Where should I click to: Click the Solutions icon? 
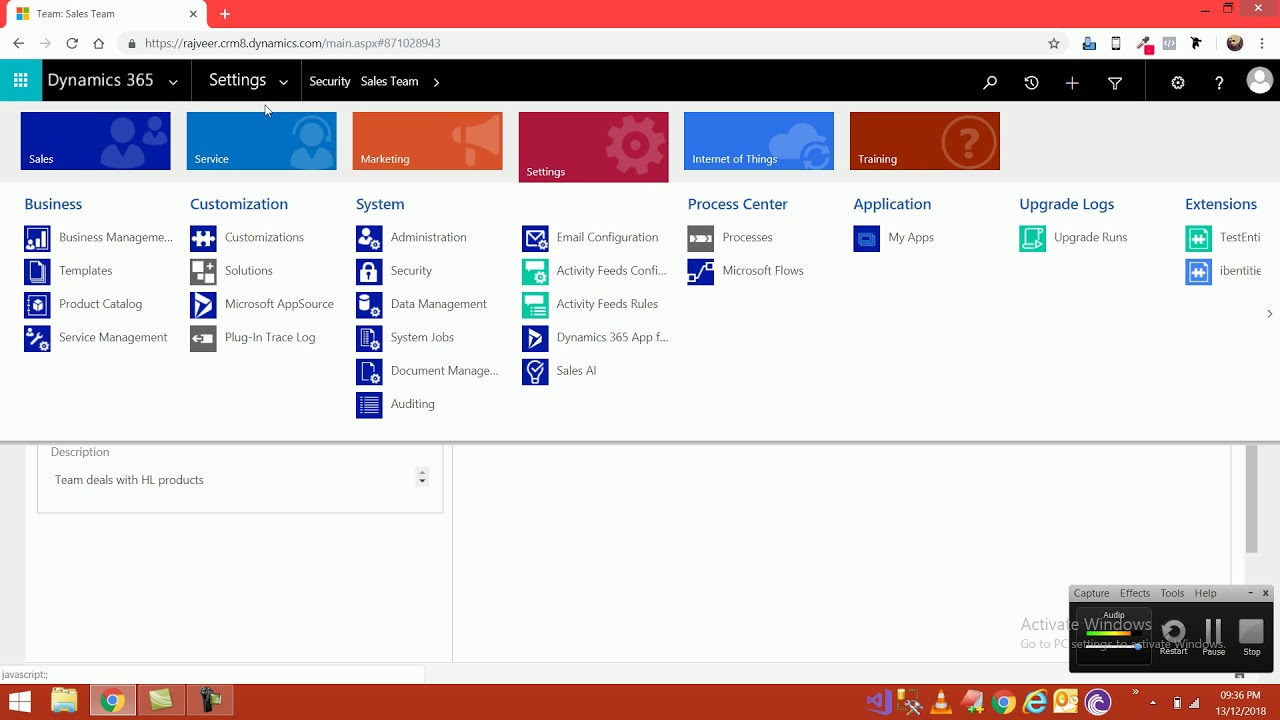[203, 271]
